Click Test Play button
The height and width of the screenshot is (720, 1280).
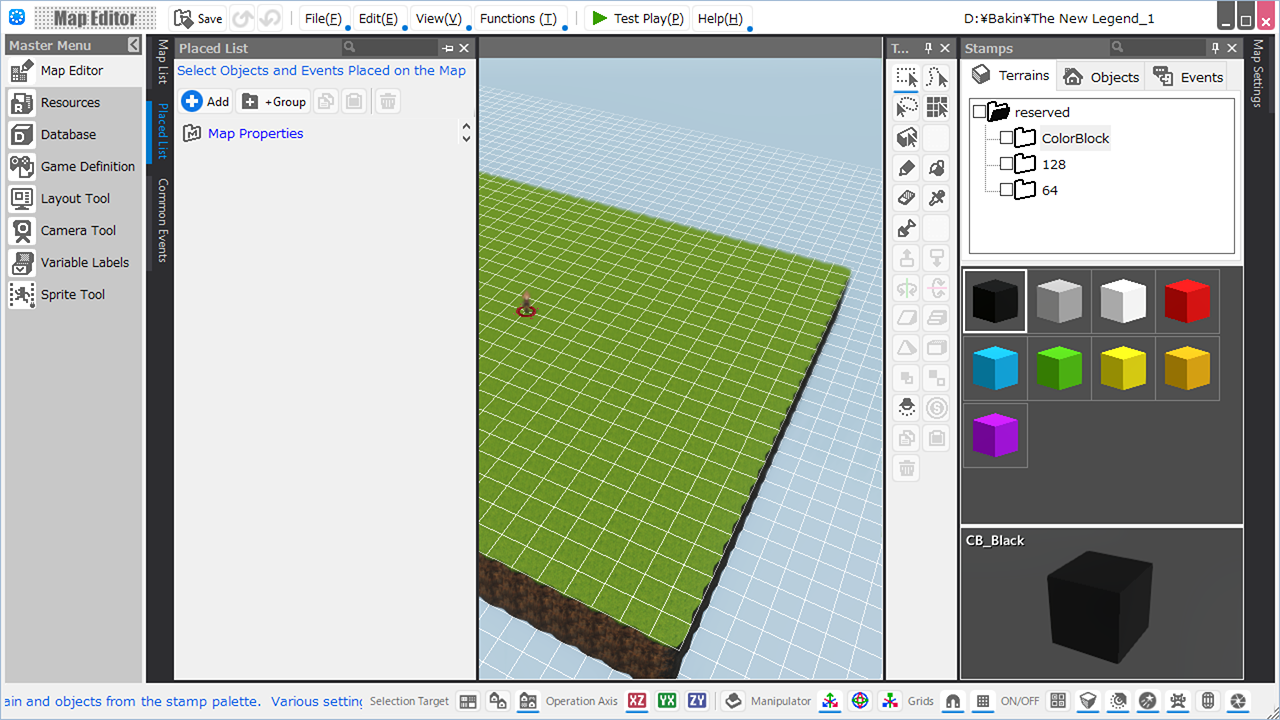coord(637,19)
